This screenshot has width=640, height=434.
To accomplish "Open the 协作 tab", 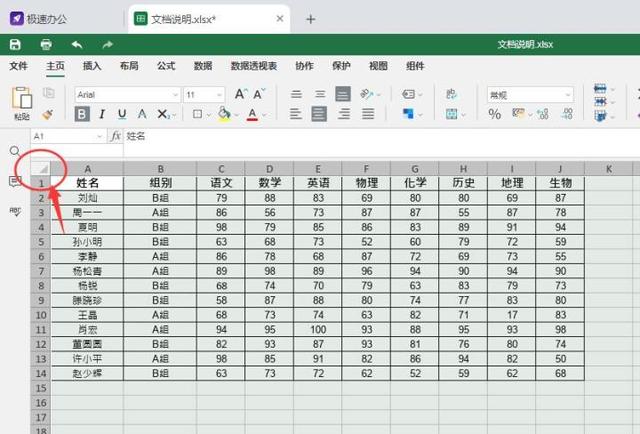I will [304, 66].
